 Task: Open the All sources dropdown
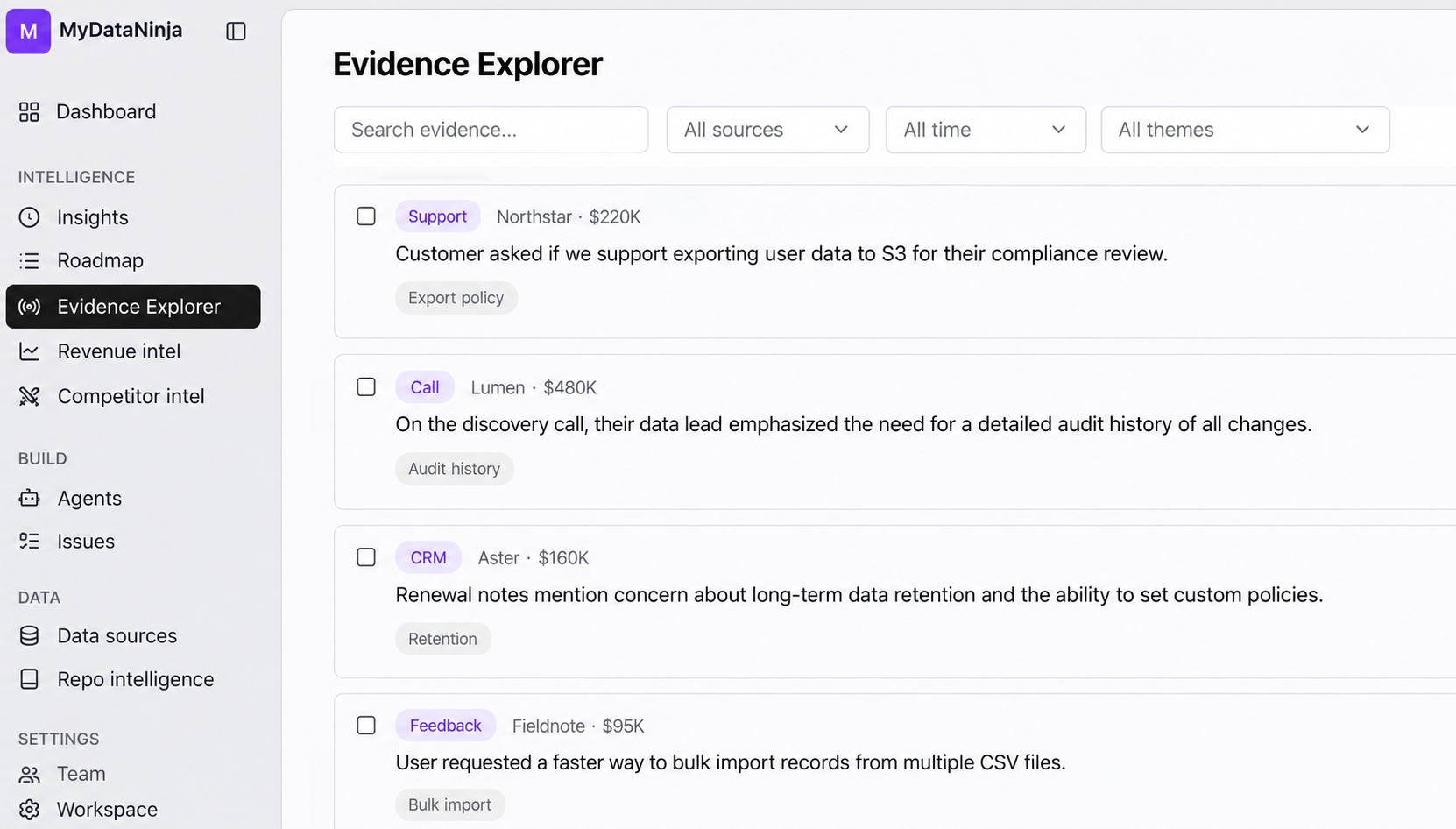pos(767,130)
